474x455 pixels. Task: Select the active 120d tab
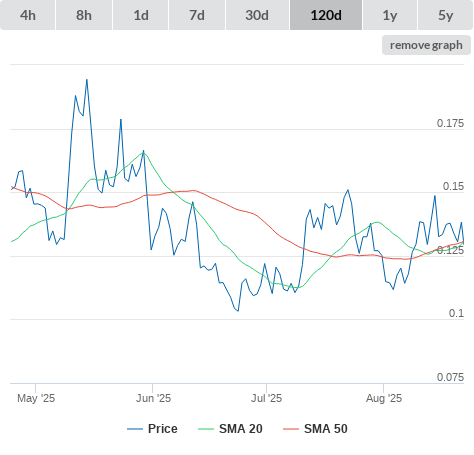click(326, 15)
